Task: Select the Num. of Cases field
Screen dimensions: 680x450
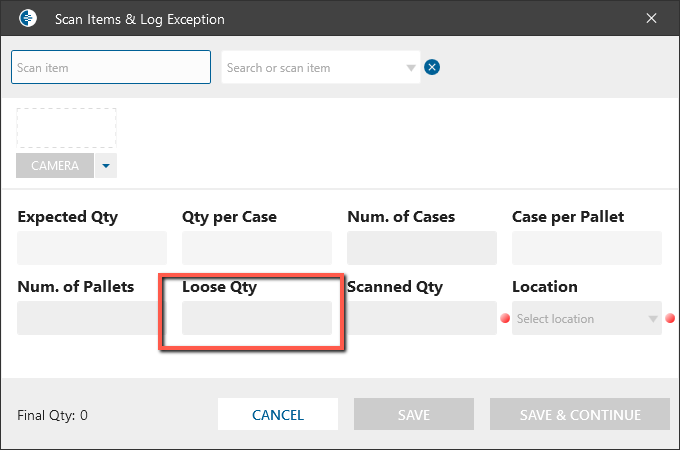Action: tap(422, 248)
